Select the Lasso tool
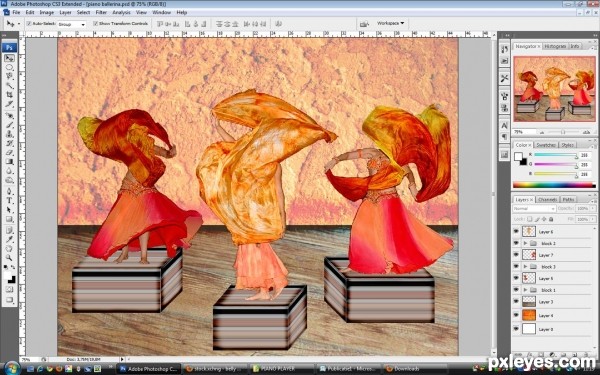 pyautogui.click(x=9, y=76)
